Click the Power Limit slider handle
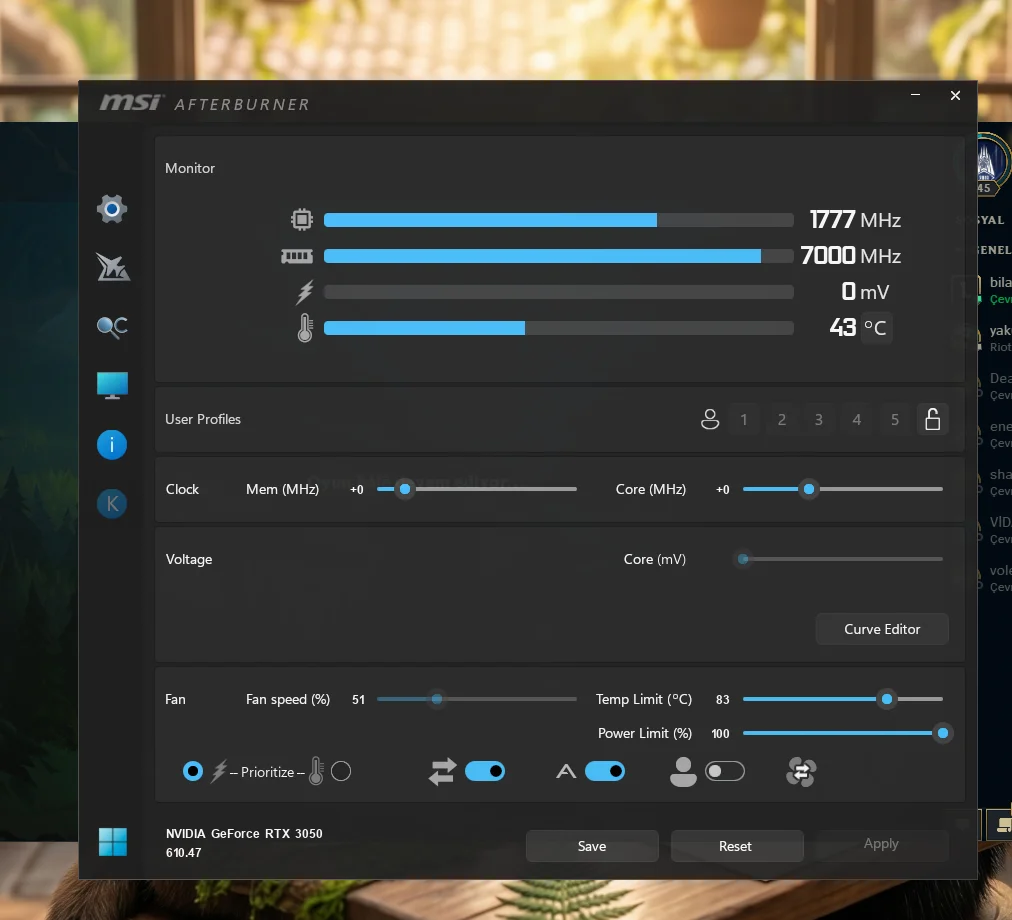 coord(942,733)
